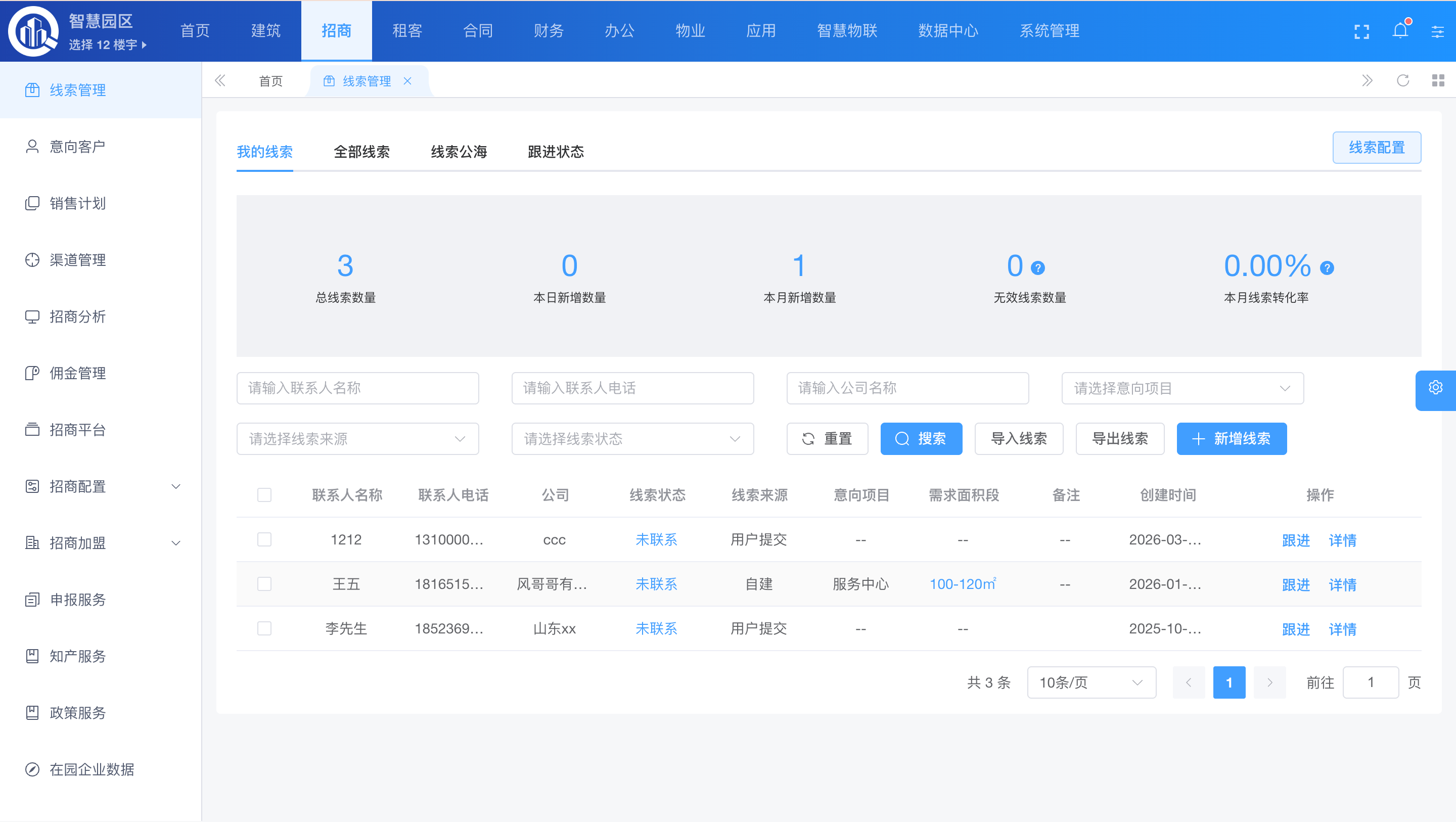Click the refresh page icon in tab bar
1456x822 pixels.
coord(1402,81)
